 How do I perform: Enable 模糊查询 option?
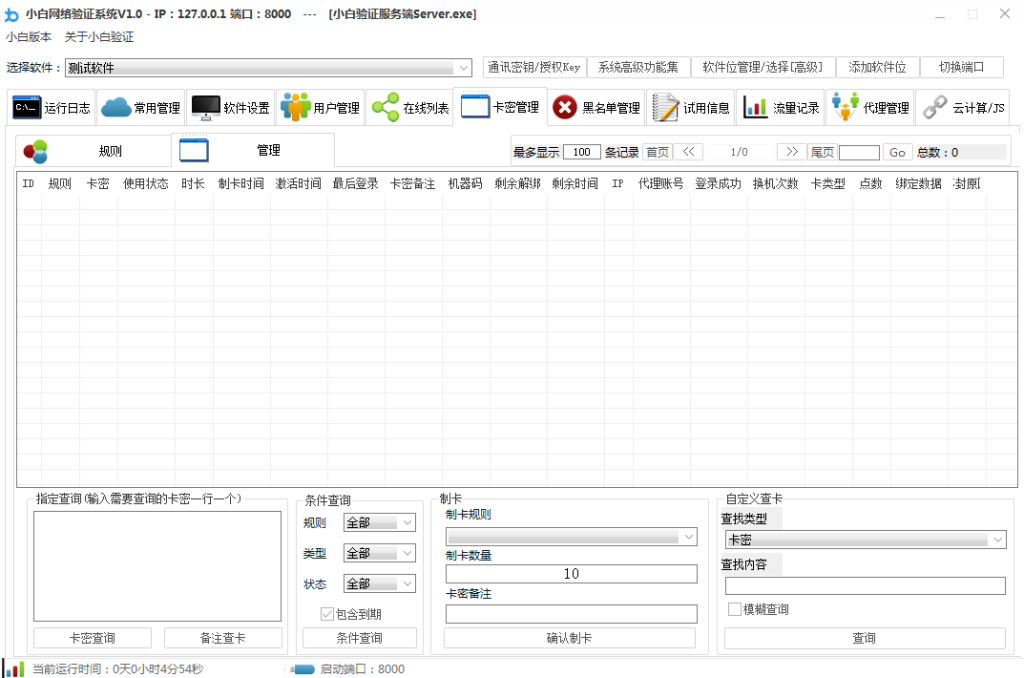click(735, 609)
